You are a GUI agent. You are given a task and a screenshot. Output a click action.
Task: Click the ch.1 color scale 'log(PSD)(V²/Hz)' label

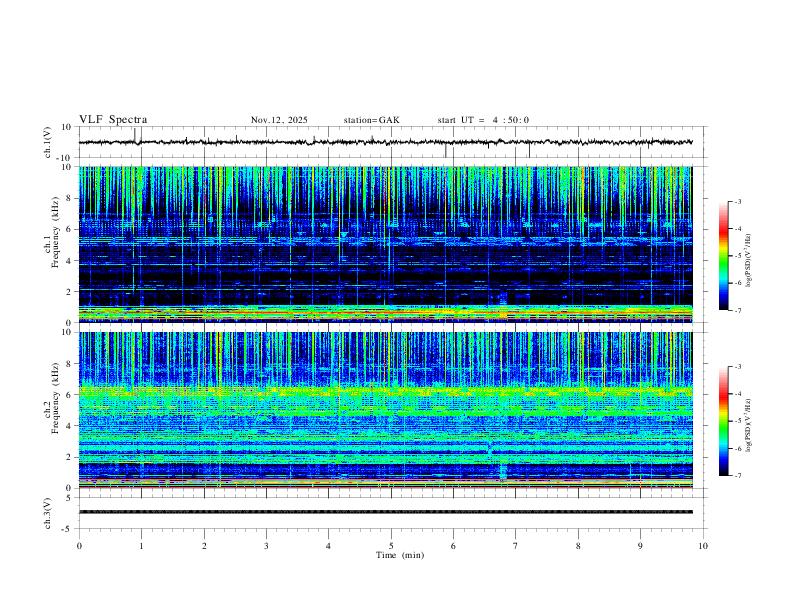749,260
